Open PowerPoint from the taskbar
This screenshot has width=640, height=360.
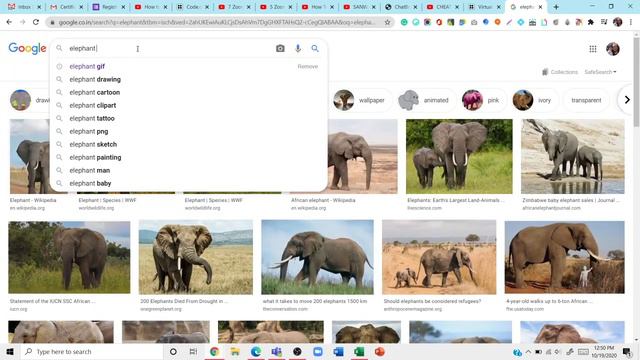point(380,351)
